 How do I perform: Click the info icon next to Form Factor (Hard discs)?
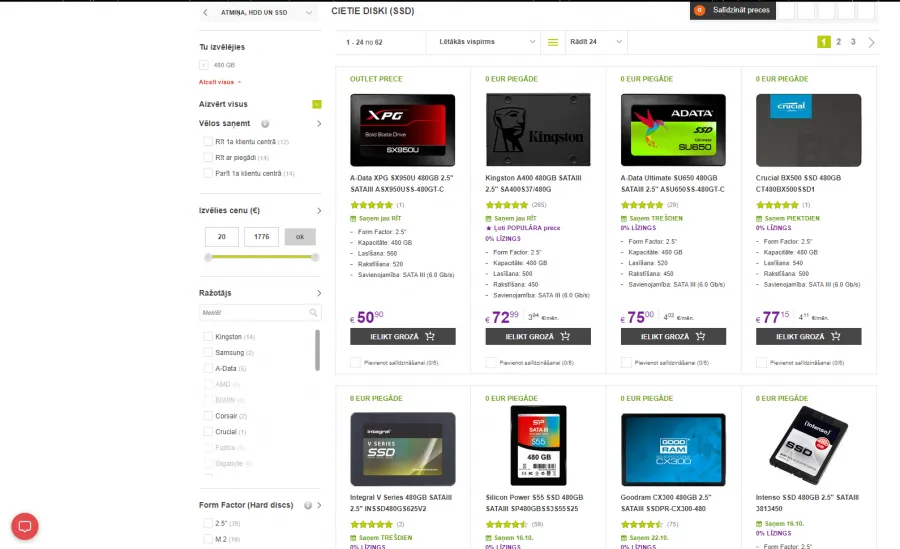tap(308, 505)
